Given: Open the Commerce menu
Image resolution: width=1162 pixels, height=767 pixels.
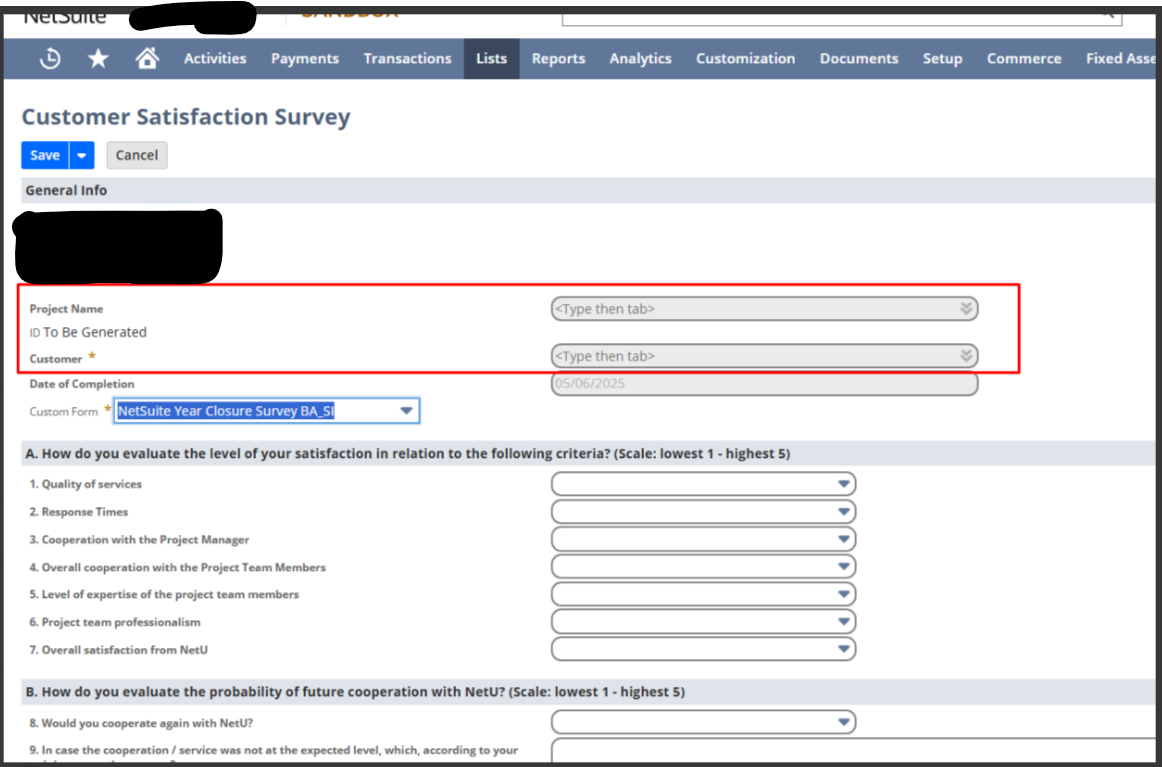Looking at the screenshot, I should [x=1023, y=59].
